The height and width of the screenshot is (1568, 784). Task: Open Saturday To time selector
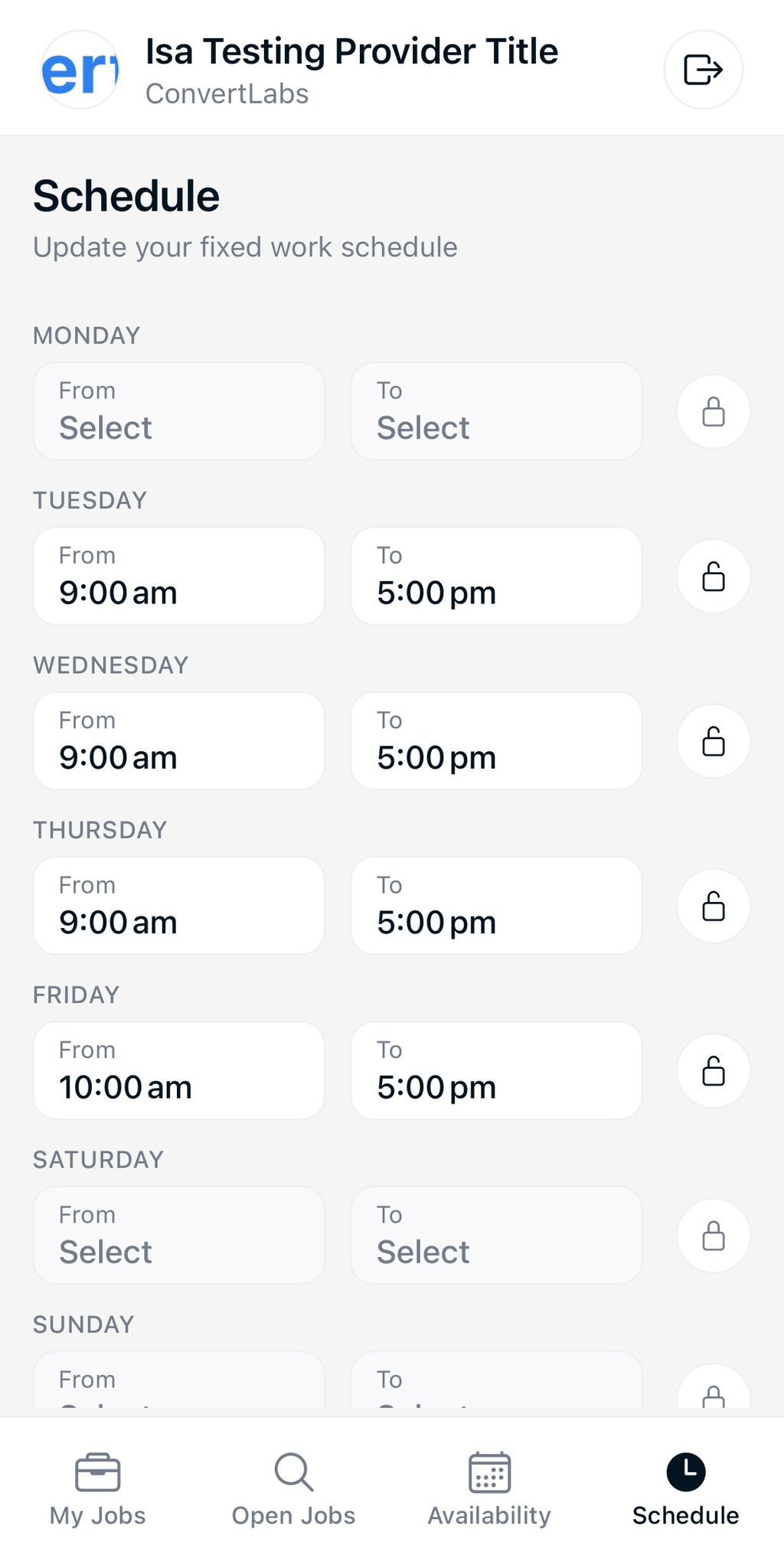click(496, 1236)
